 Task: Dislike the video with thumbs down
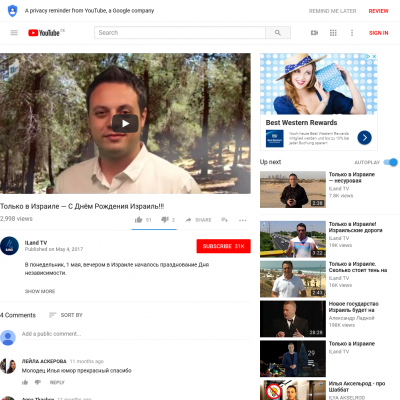pos(165,220)
